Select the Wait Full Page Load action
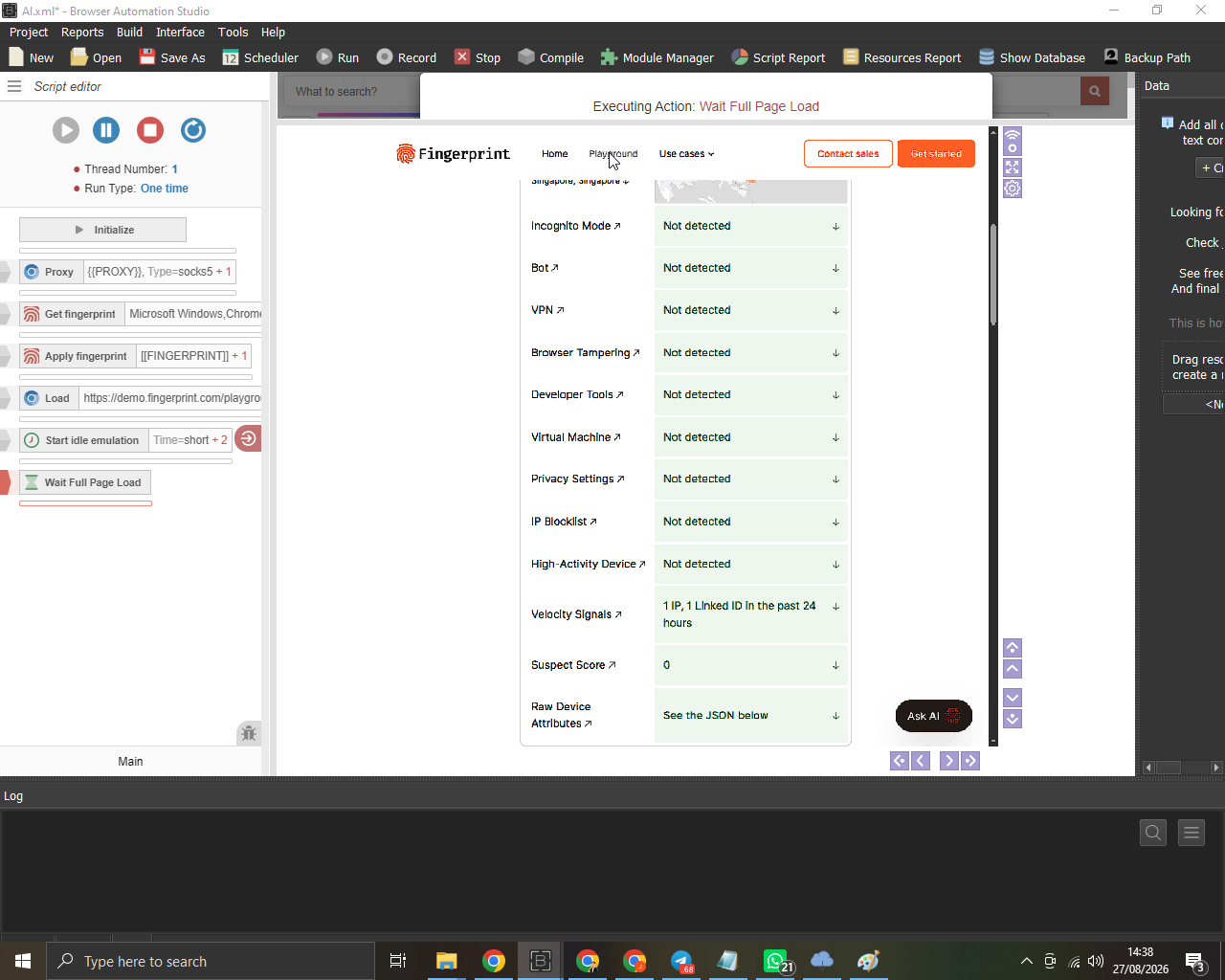 click(x=85, y=482)
